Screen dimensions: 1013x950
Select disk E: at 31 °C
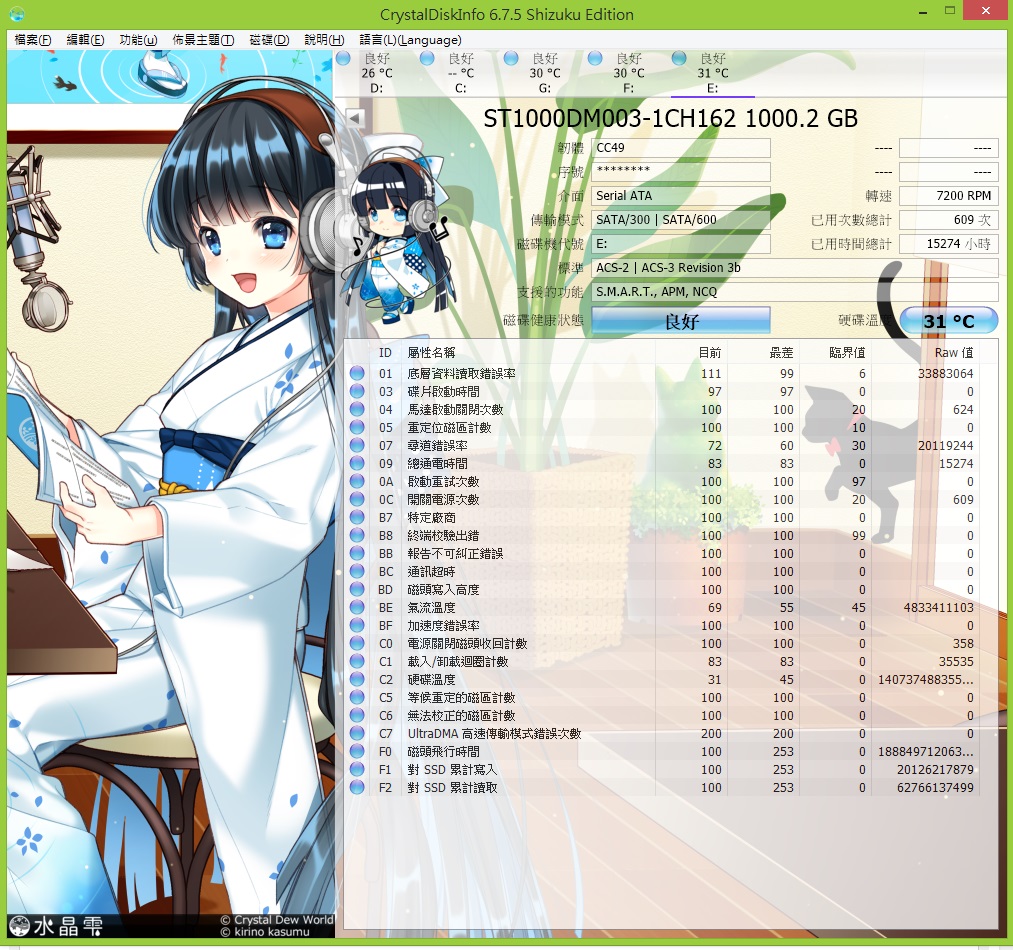pyautogui.click(x=713, y=73)
